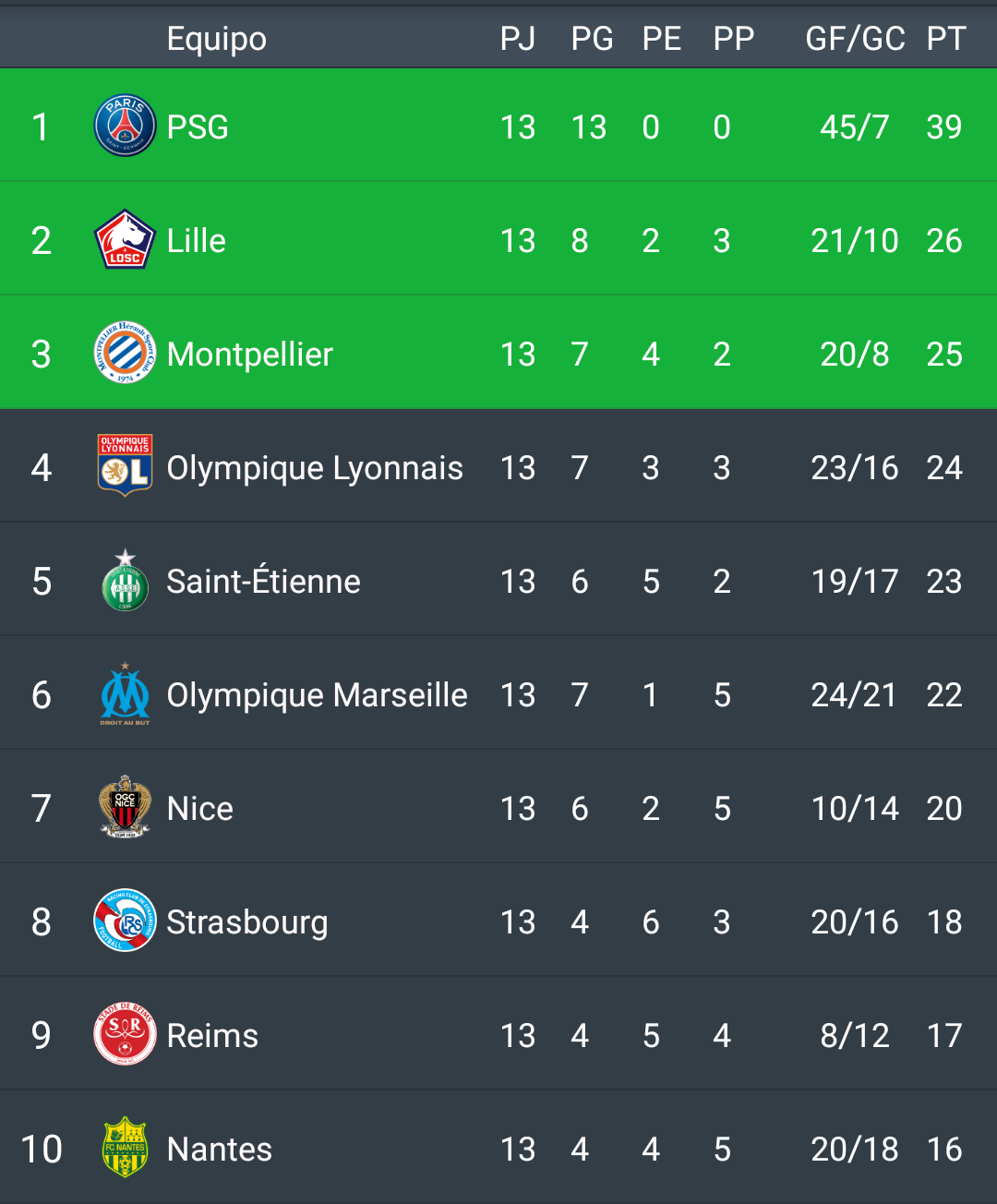
Task: Open the Olympique Lyonnais team name
Action: coord(315,468)
